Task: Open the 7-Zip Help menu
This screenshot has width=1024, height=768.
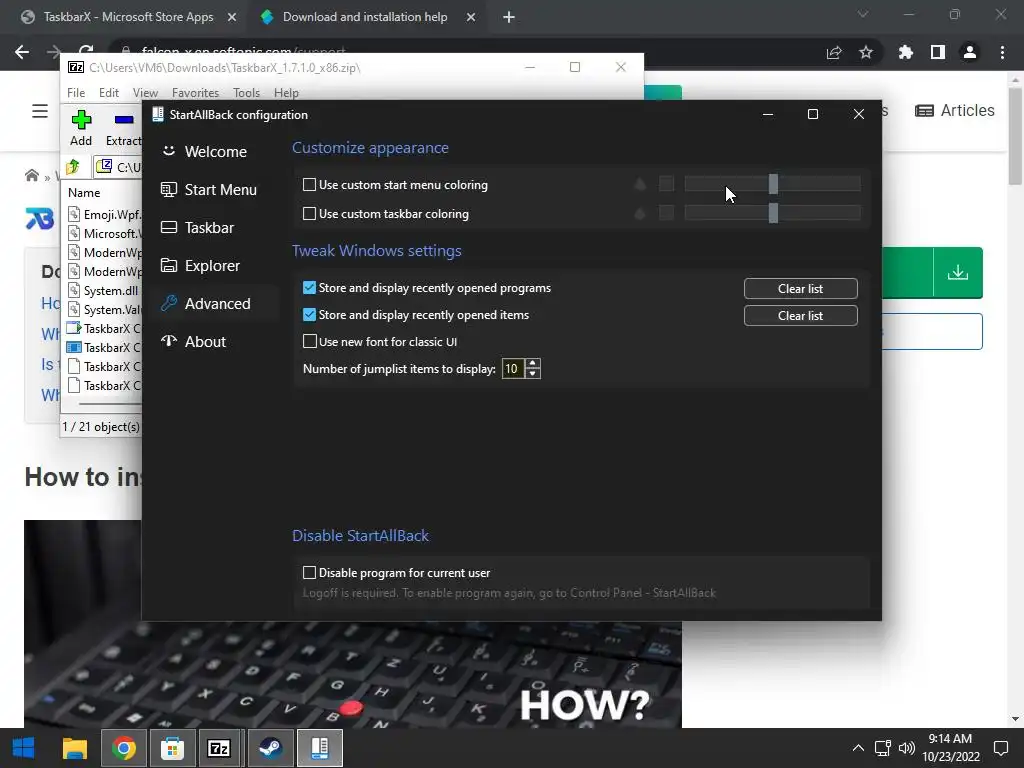Action: (286, 93)
